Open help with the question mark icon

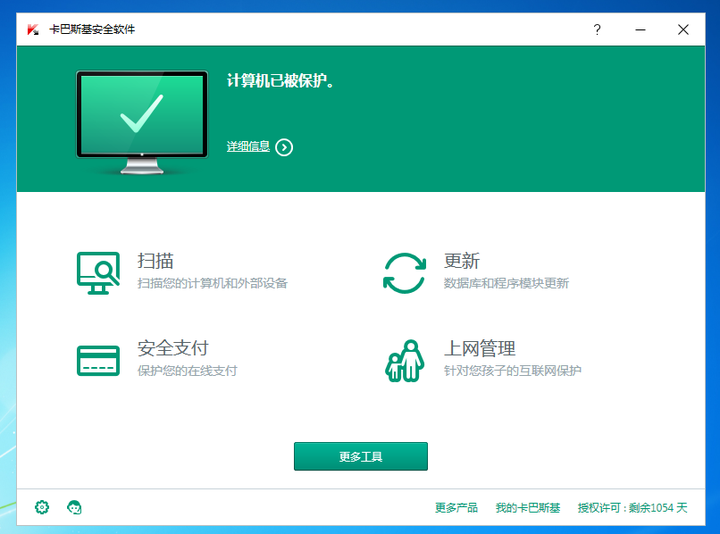tap(596, 29)
